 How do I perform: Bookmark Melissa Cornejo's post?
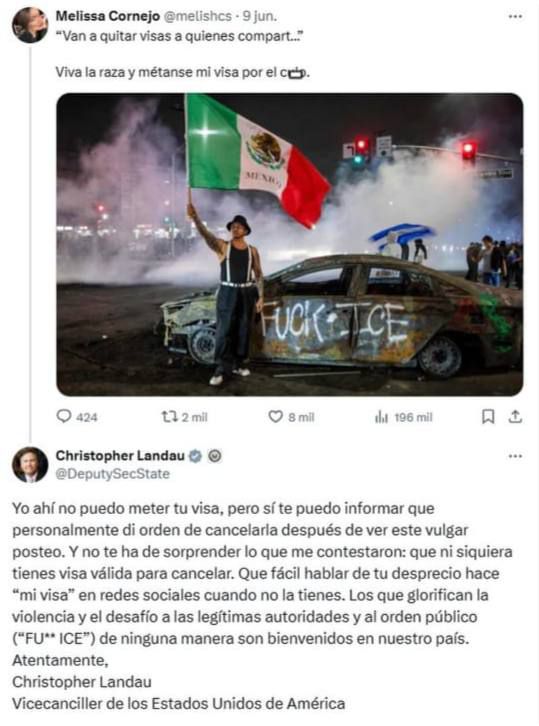(488, 417)
